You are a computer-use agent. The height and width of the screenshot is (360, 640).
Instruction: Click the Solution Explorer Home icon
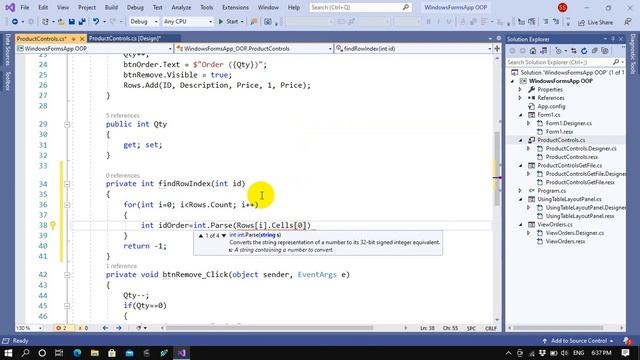click(x=533, y=51)
